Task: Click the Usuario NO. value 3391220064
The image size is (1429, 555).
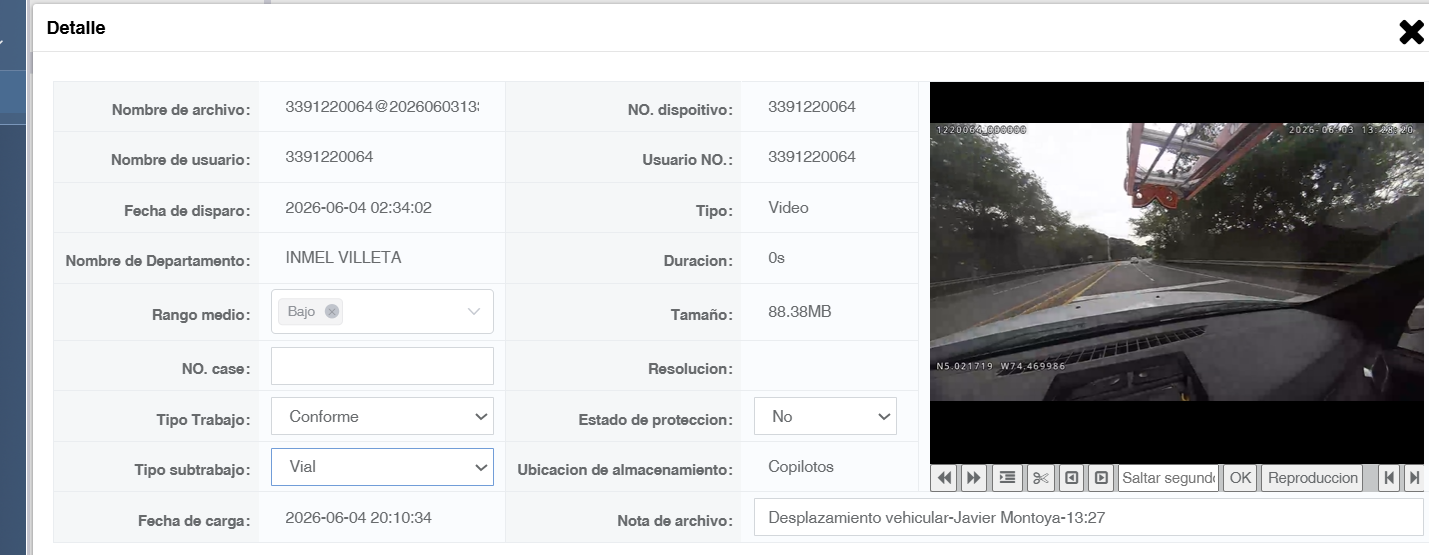Action: [x=812, y=157]
